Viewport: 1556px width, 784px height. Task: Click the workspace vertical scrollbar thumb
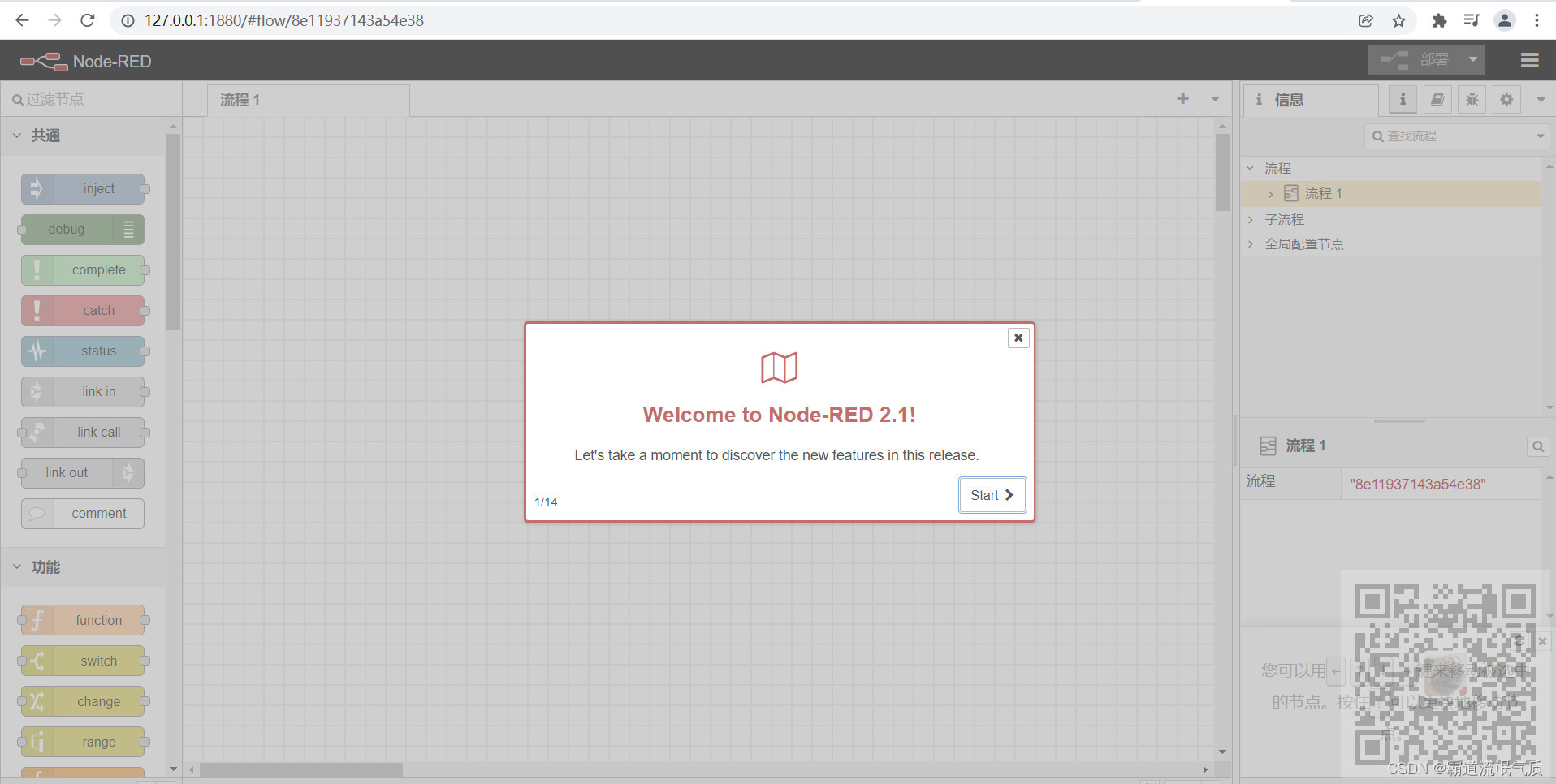coord(1222,172)
